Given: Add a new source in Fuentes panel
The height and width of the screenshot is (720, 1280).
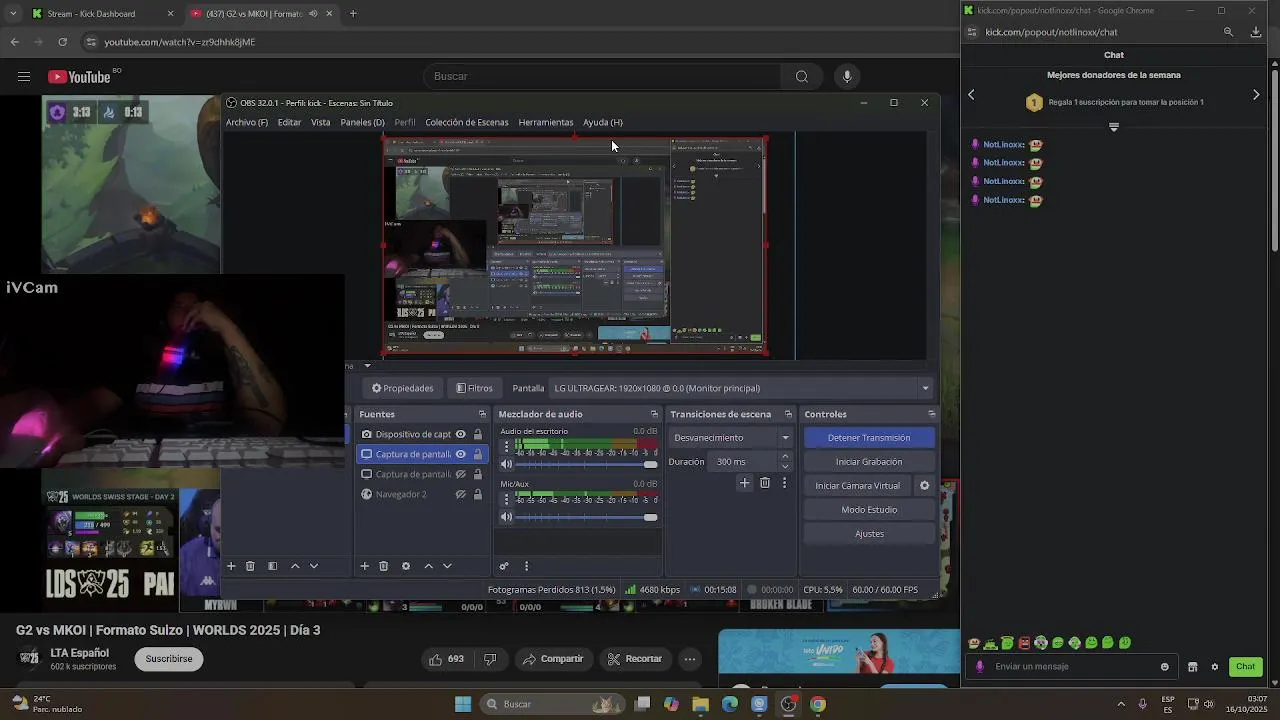Looking at the screenshot, I should point(364,566).
